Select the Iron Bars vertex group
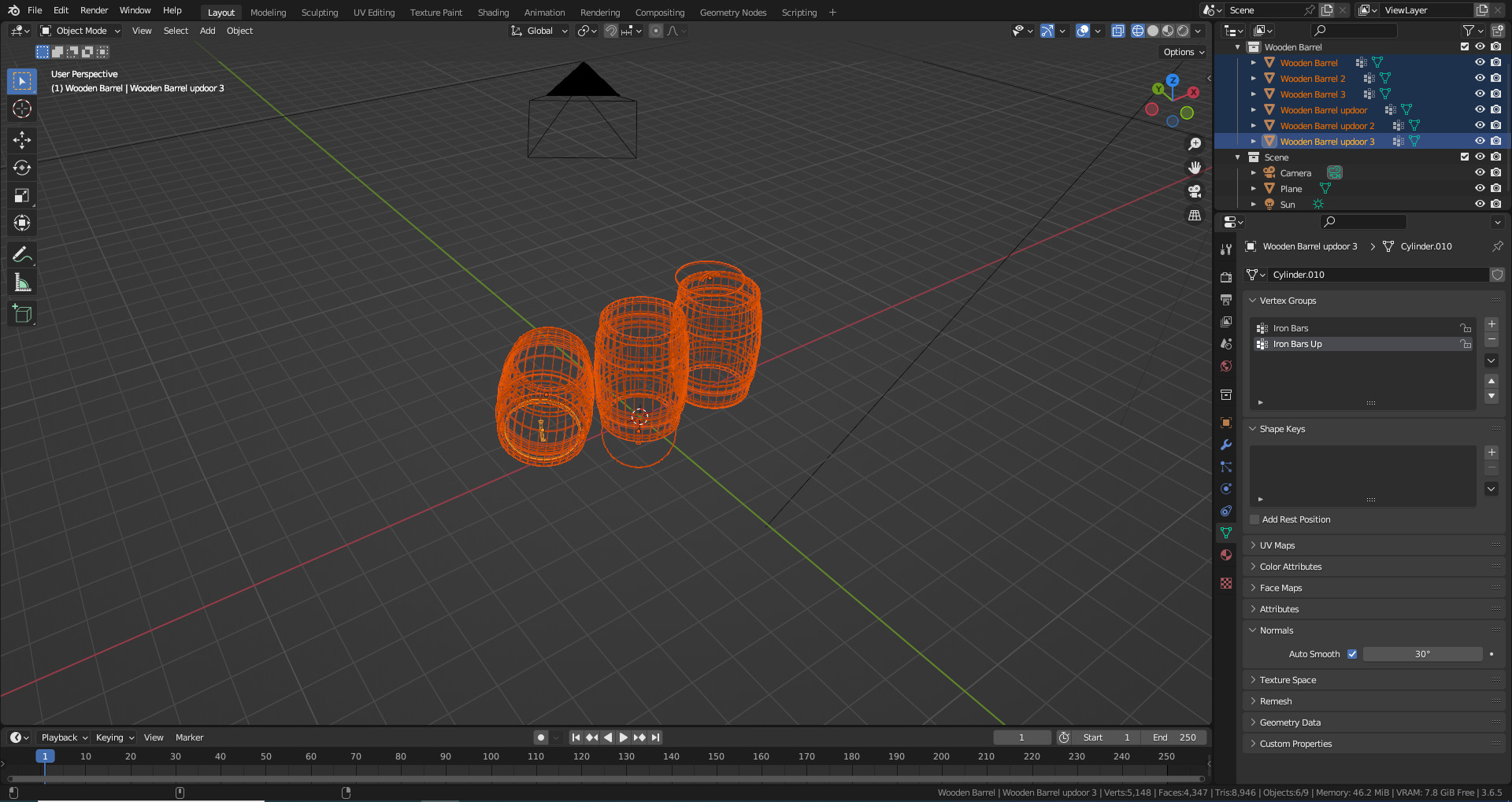 [1362, 328]
